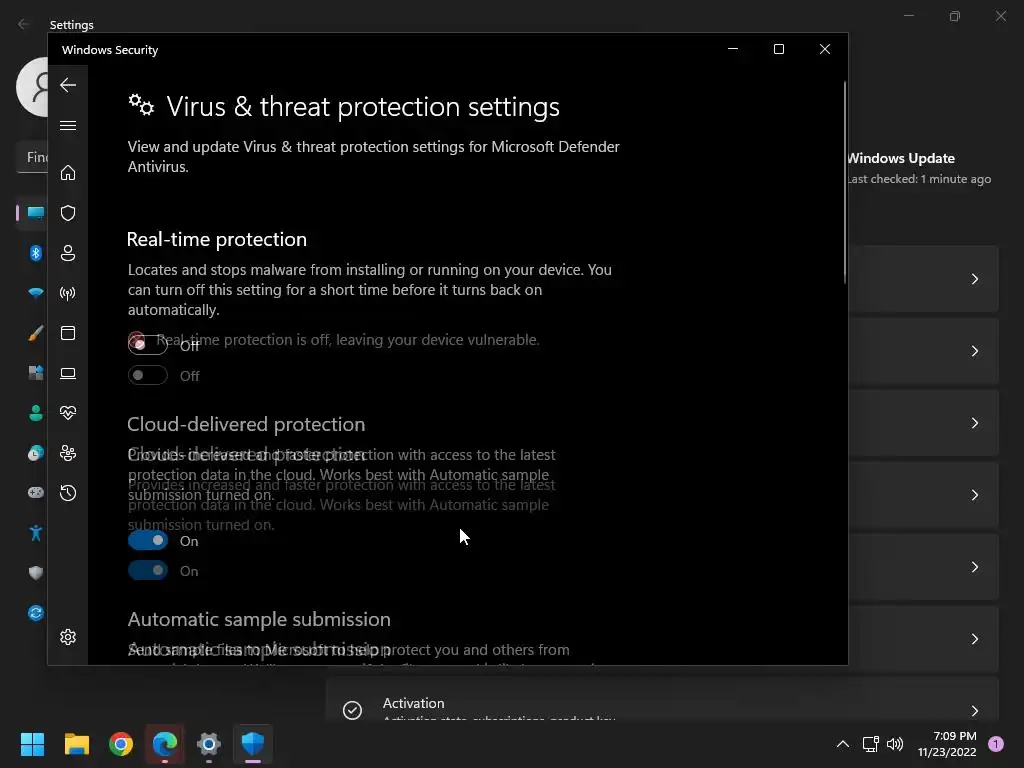Screen dimensions: 1024x768
Task: Minimize the Windows Security window
Action: tap(733, 49)
